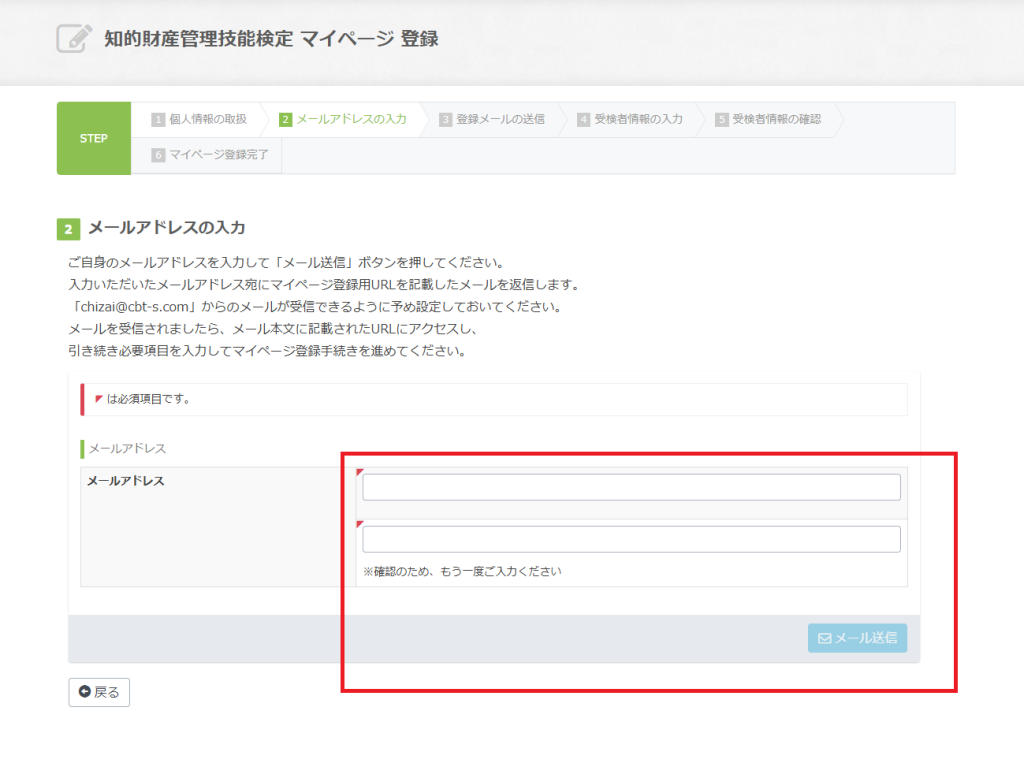
Task: Click the red flag on confirmation email field
Action: coord(360,523)
